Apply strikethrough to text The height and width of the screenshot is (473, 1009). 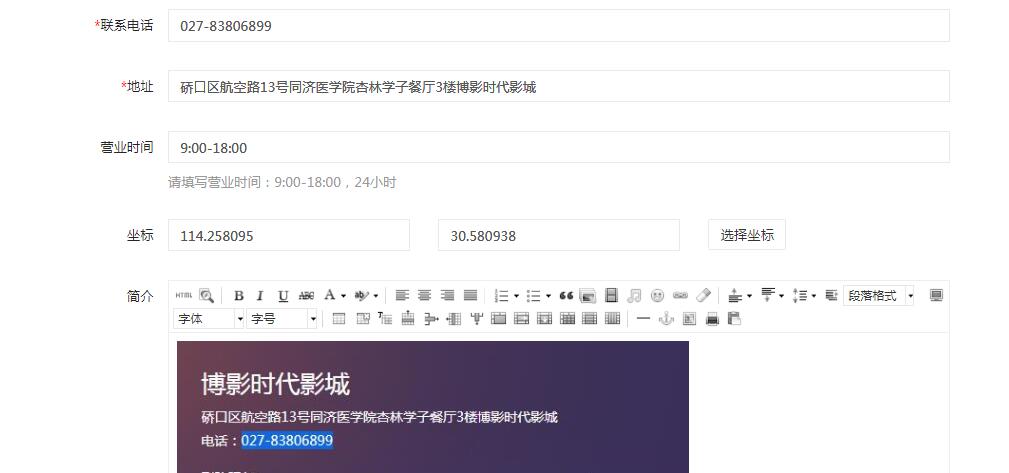pyautogui.click(x=306, y=296)
